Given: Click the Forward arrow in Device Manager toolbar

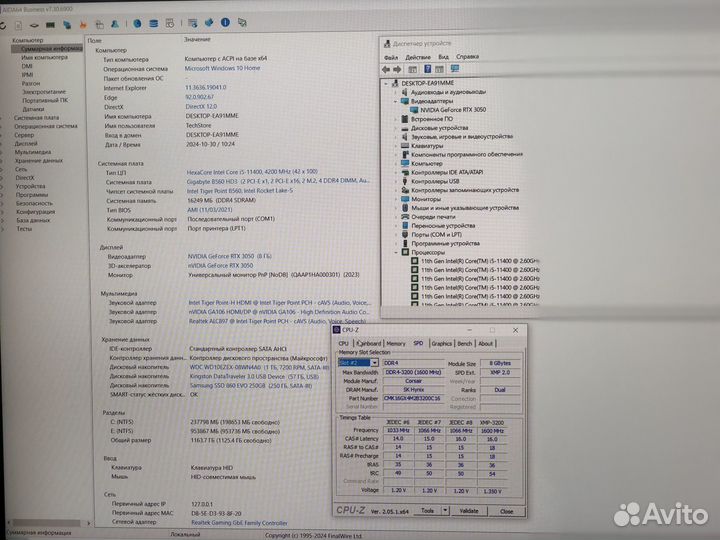Looking at the screenshot, I should 397,69.
